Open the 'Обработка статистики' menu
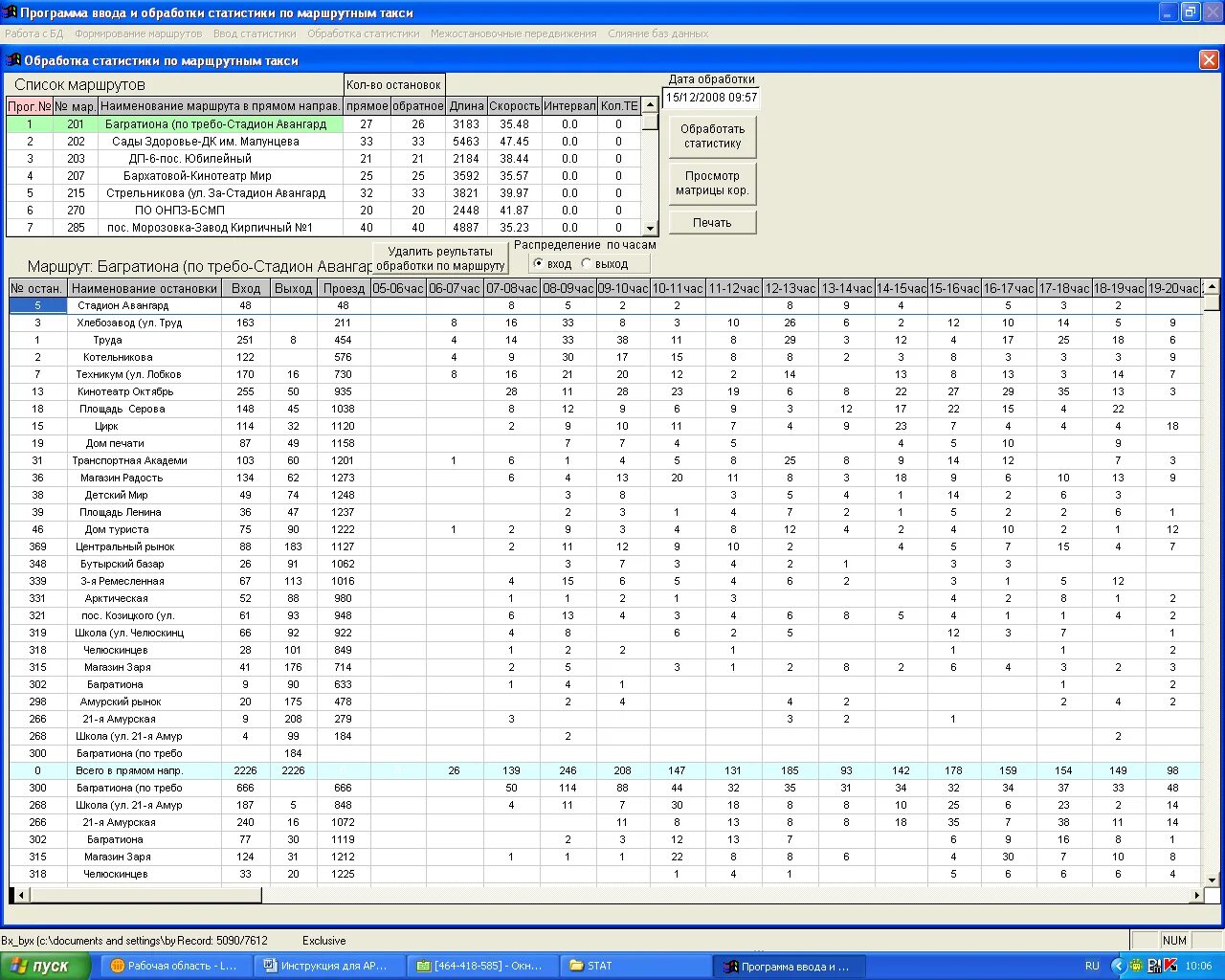 tap(364, 33)
